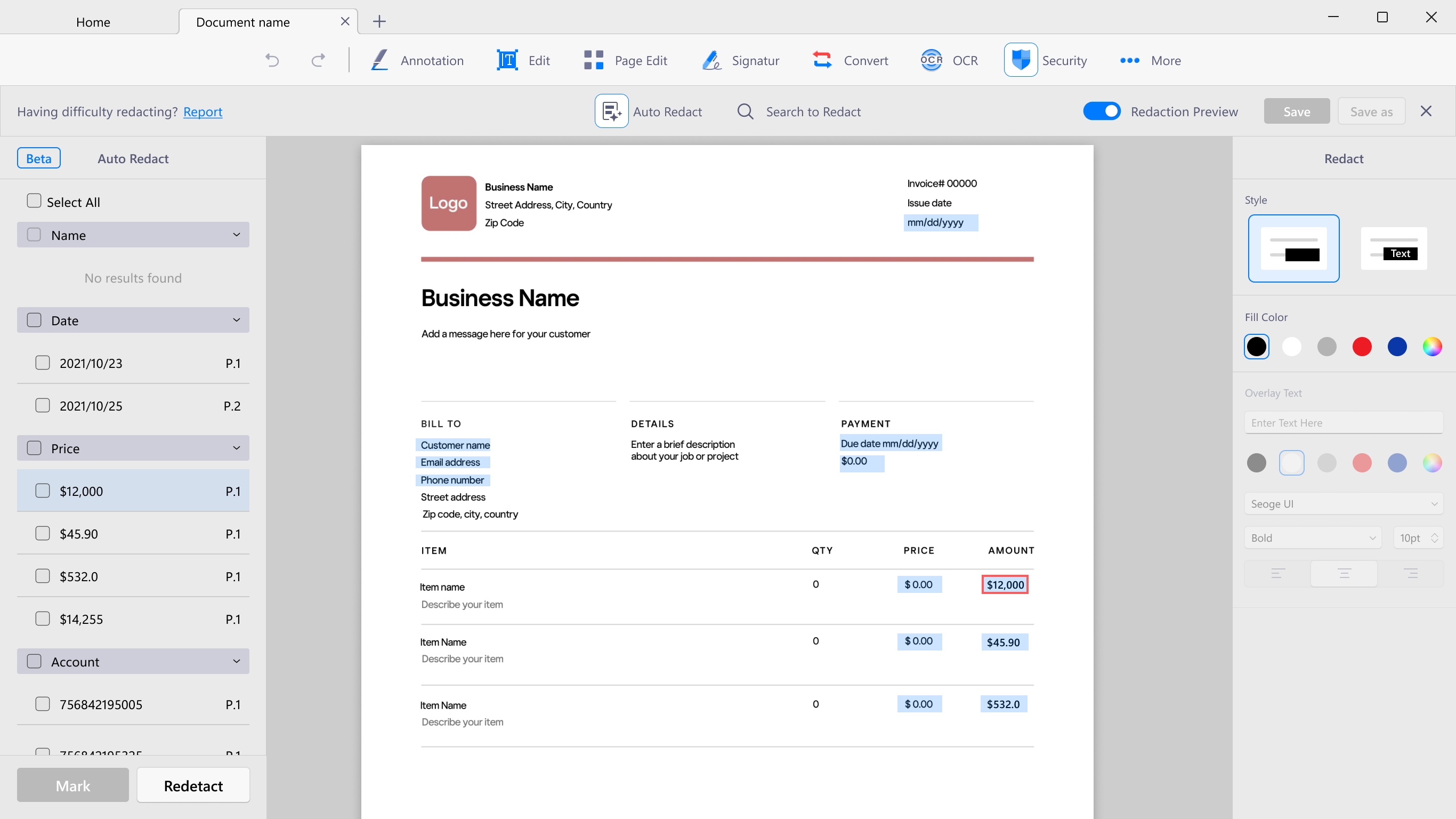The width and height of the screenshot is (1456, 819).
Task: Pick the red fill color
Action: click(x=1362, y=346)
